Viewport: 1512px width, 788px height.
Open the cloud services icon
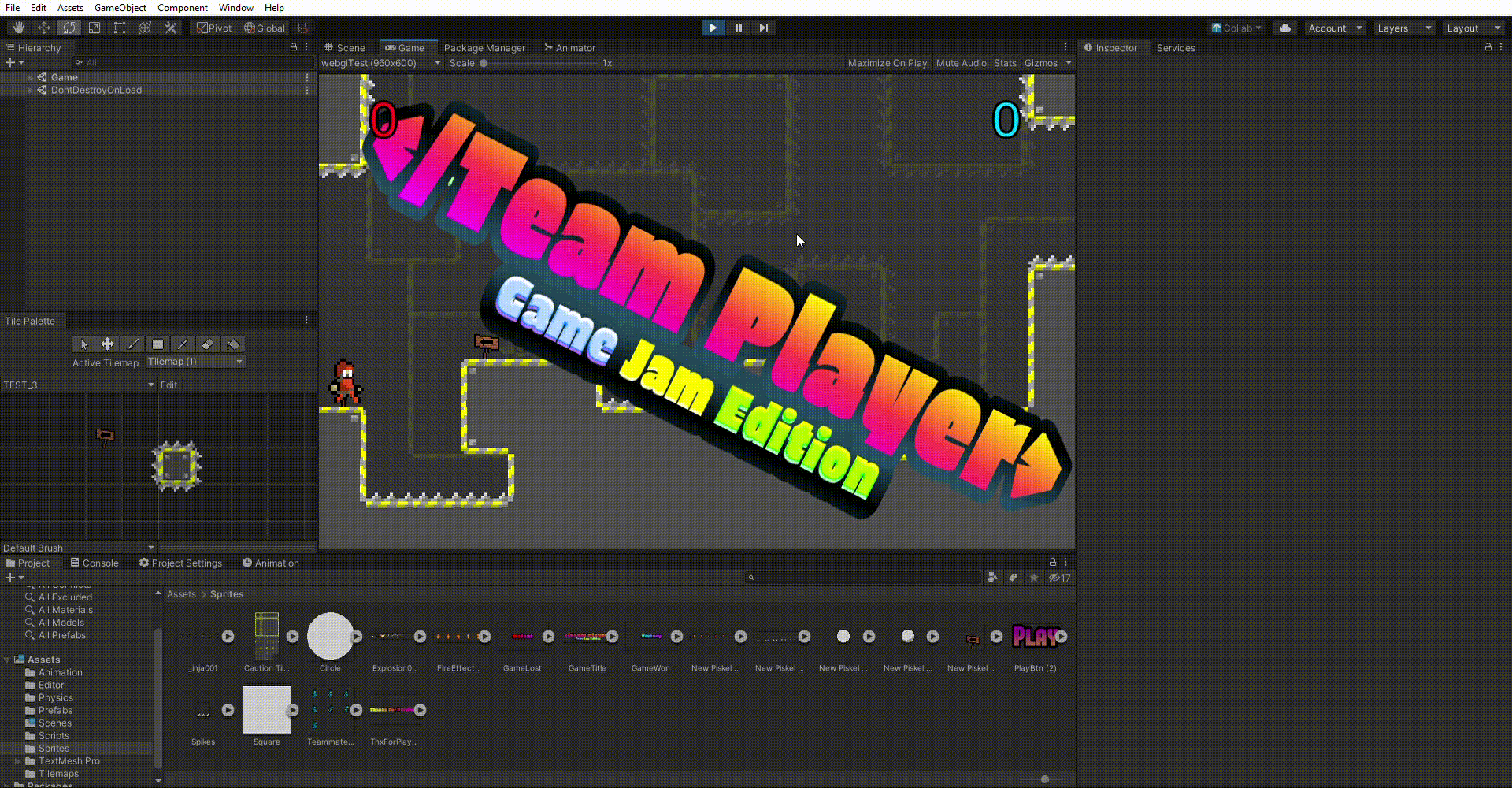[1285, 28]
